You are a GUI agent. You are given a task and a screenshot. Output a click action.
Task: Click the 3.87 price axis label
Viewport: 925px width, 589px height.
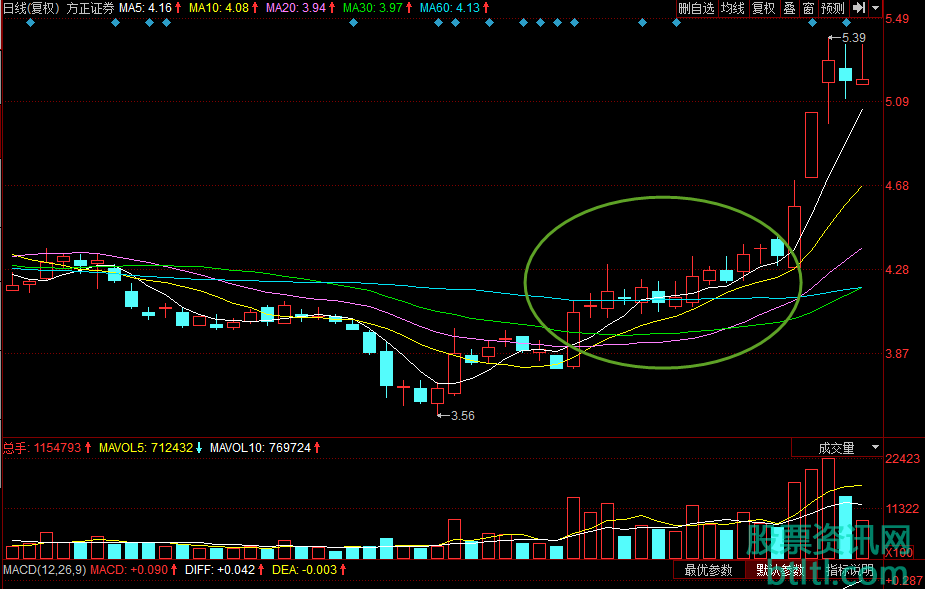tap(897, 354)
